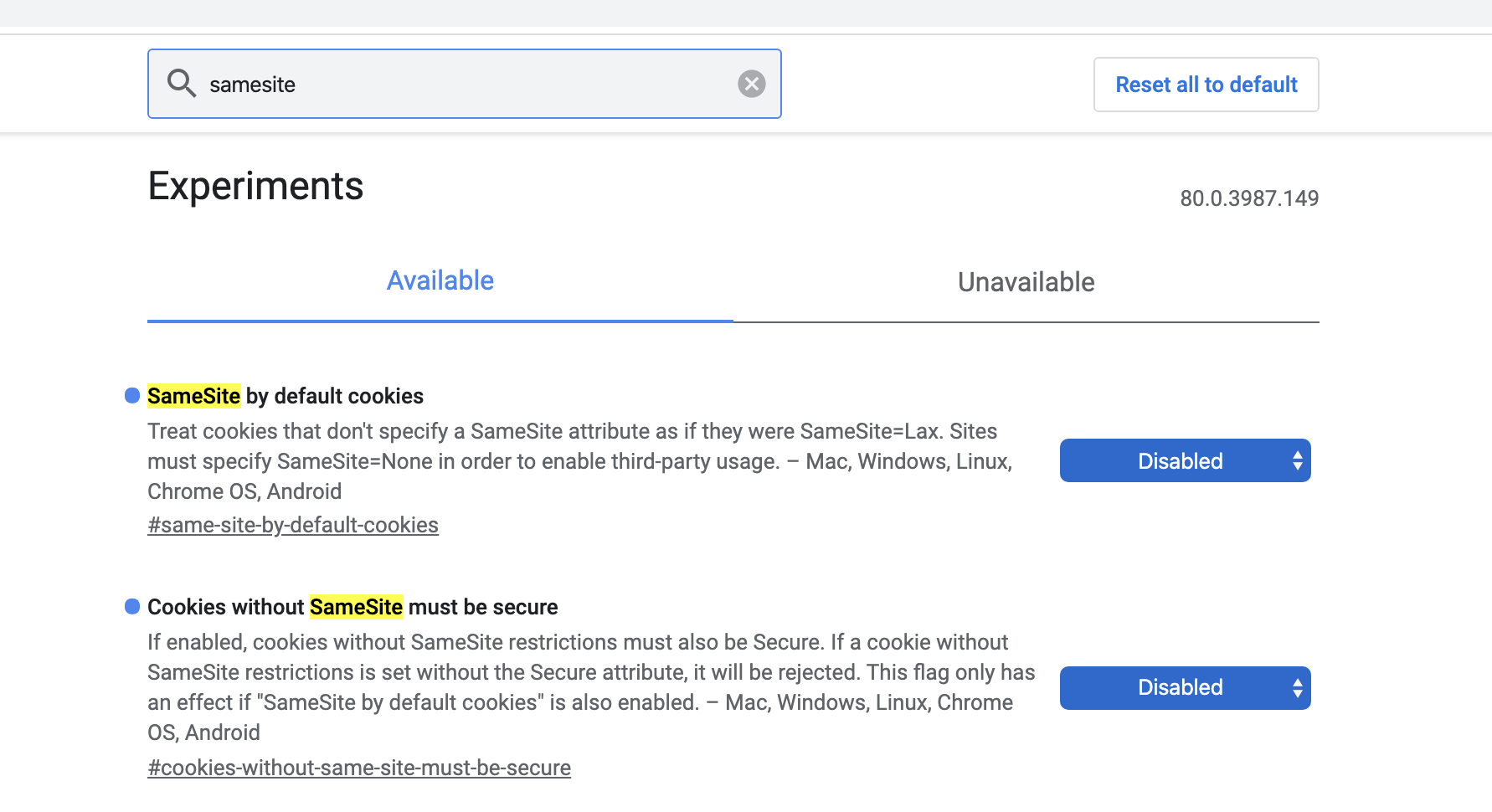
Task: Expand dropdown for Cookies without SameSite must be secure
Action: (x=1185, y=687)
